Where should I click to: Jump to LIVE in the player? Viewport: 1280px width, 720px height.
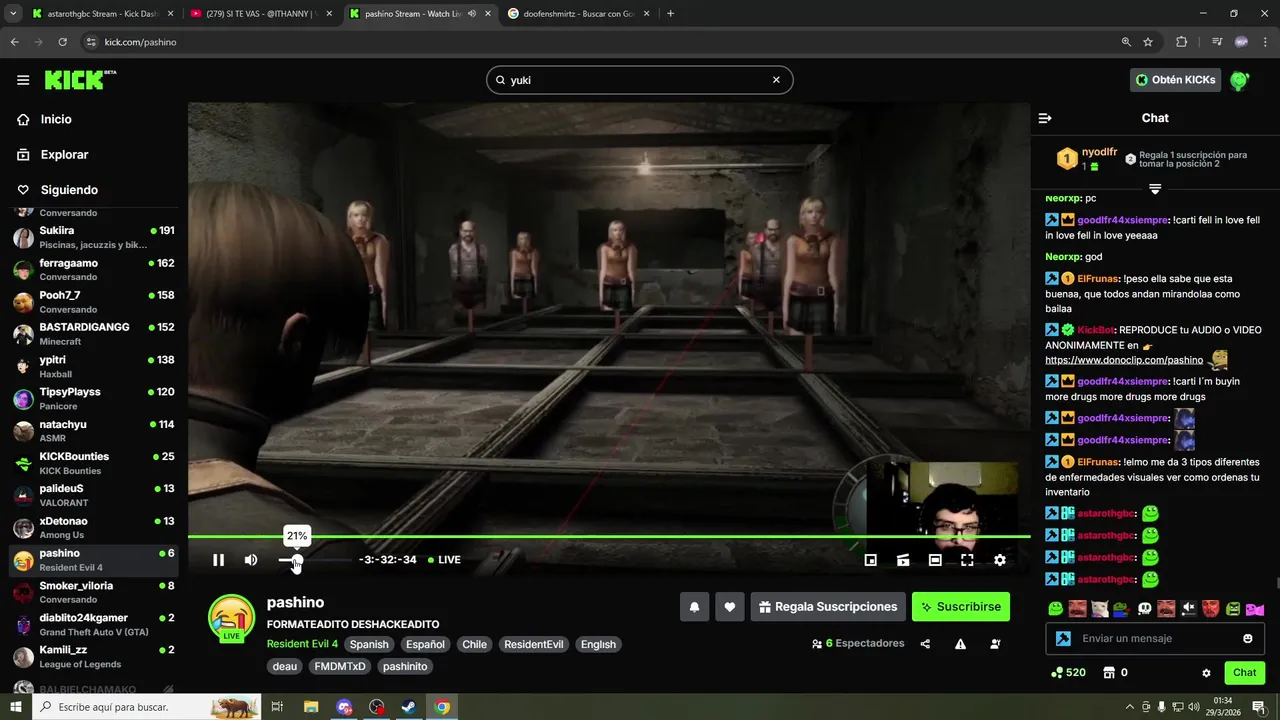pos(444,560)
